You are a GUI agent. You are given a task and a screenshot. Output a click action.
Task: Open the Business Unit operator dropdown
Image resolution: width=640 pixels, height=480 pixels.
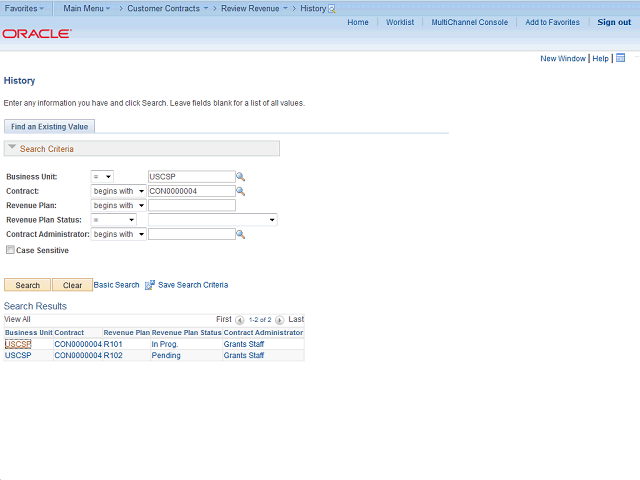pos(102,177)
